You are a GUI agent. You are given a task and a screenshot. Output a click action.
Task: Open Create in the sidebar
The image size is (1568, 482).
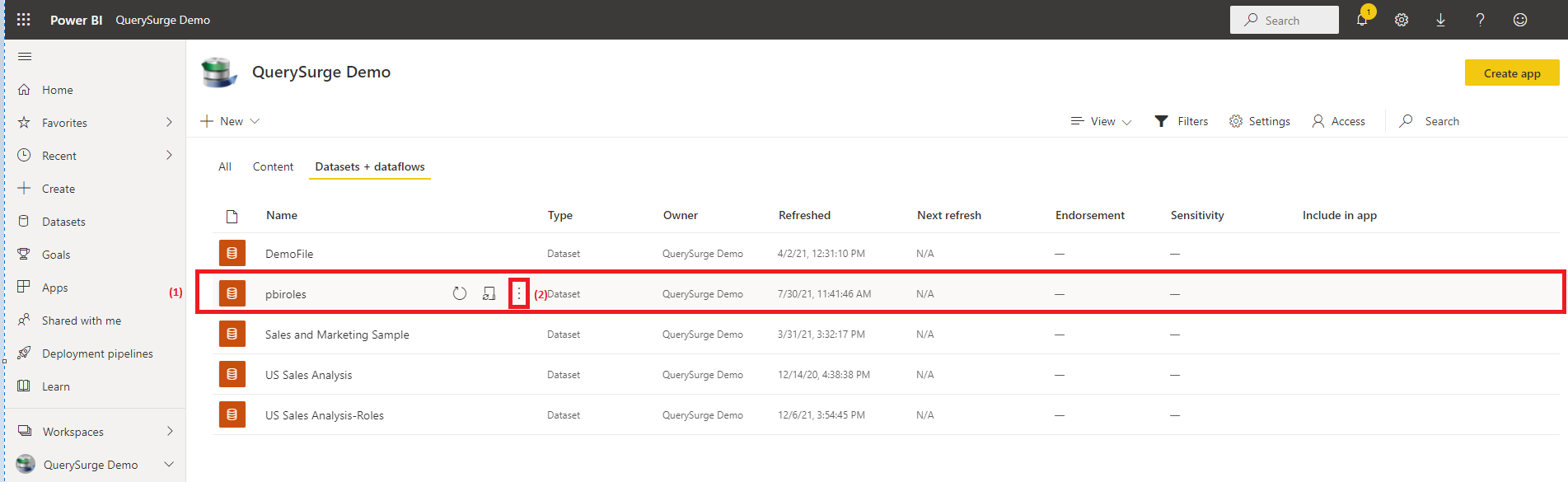tap(59, 189)
